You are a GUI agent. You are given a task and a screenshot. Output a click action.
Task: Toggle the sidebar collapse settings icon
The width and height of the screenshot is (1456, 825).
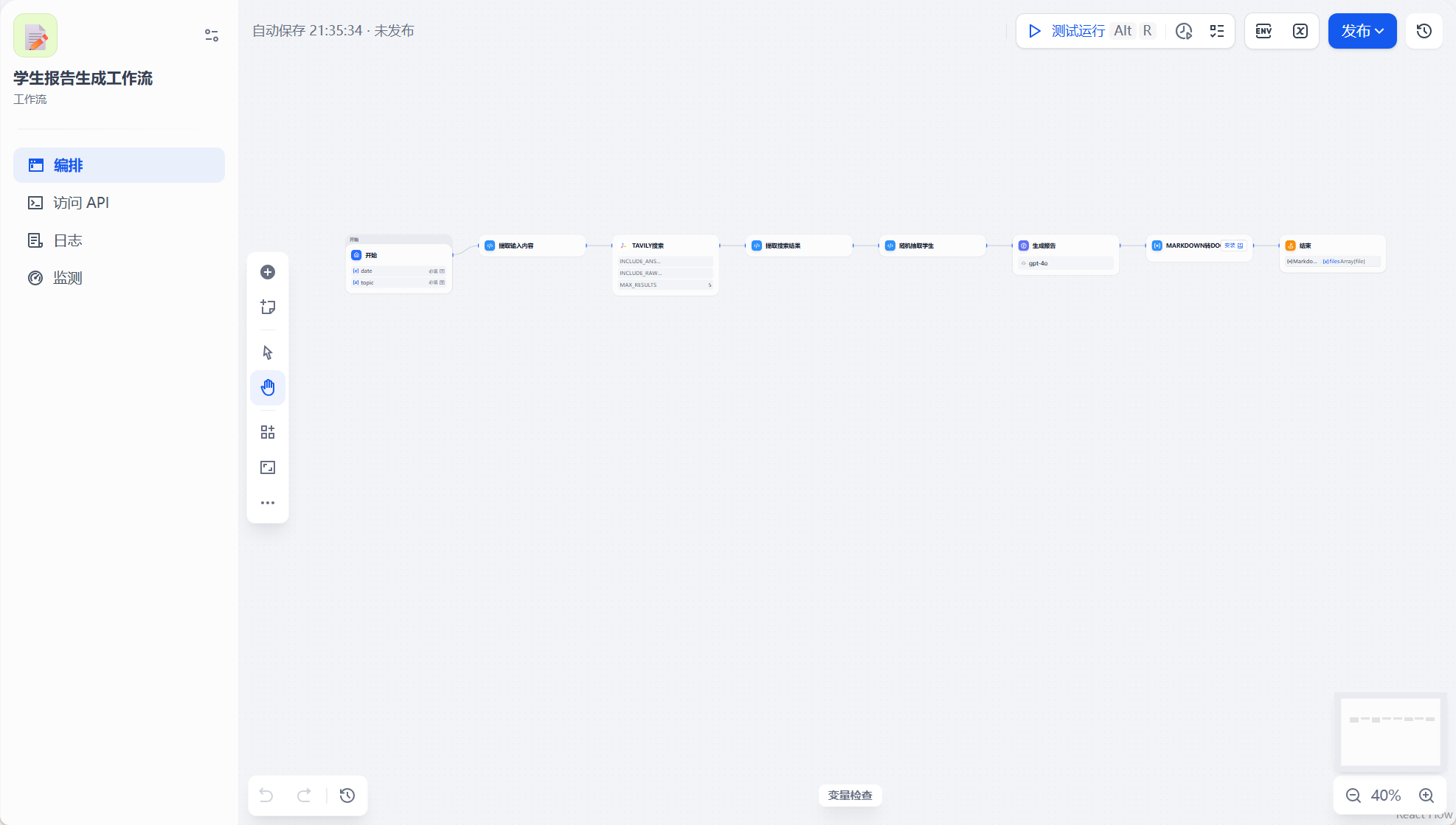tap(212, 35)
